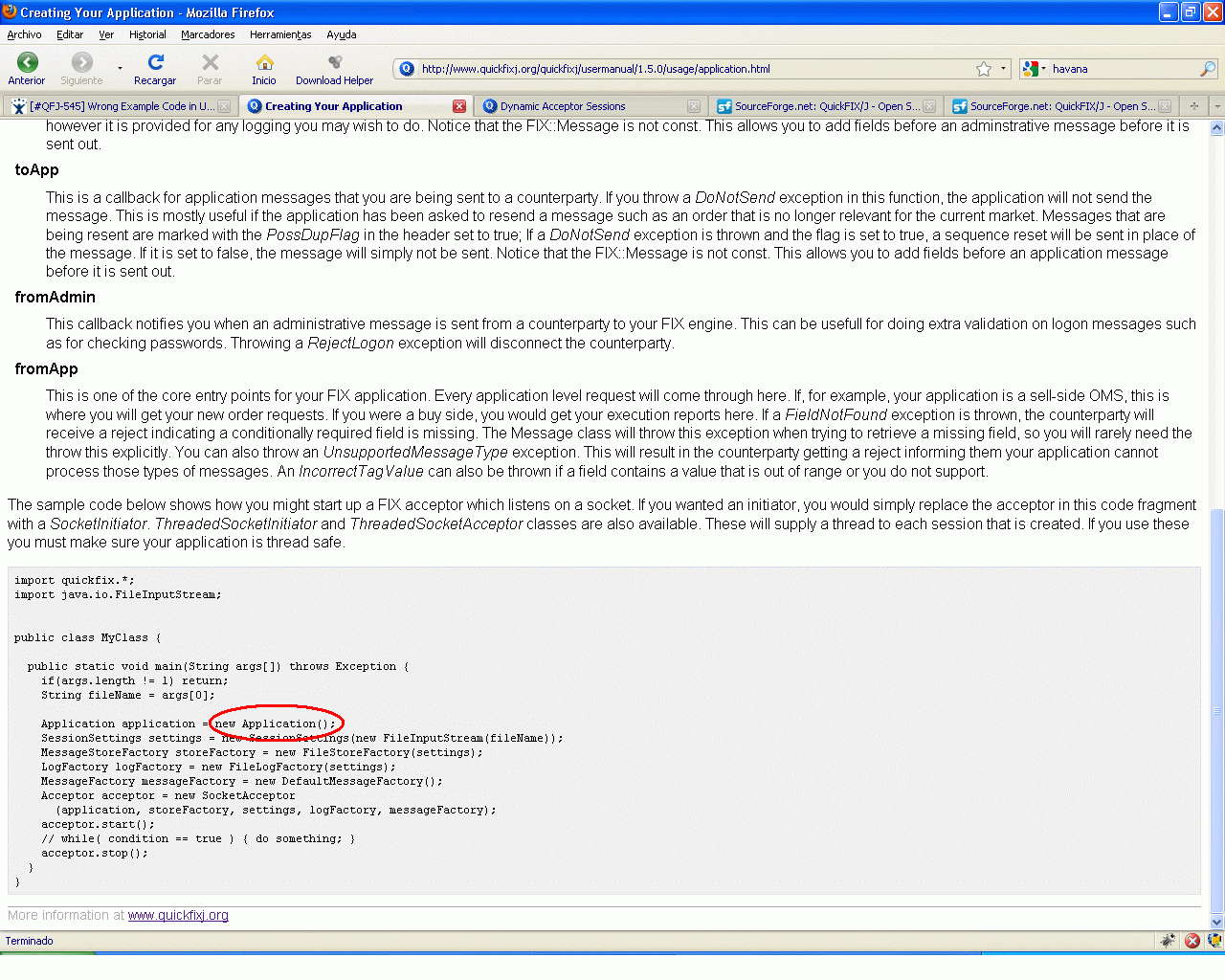Switch to the first SourceForge.net QuickFIX/J tab
This screenshot has width=1225, height=980.
[826, 106]
